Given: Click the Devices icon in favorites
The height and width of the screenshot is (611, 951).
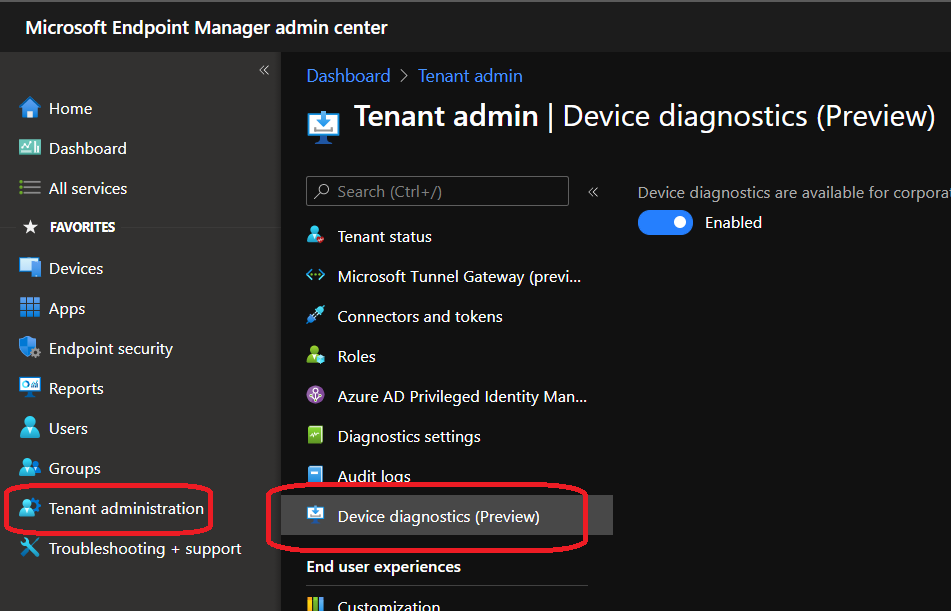Looking at the screenshot, I should 30,268.
